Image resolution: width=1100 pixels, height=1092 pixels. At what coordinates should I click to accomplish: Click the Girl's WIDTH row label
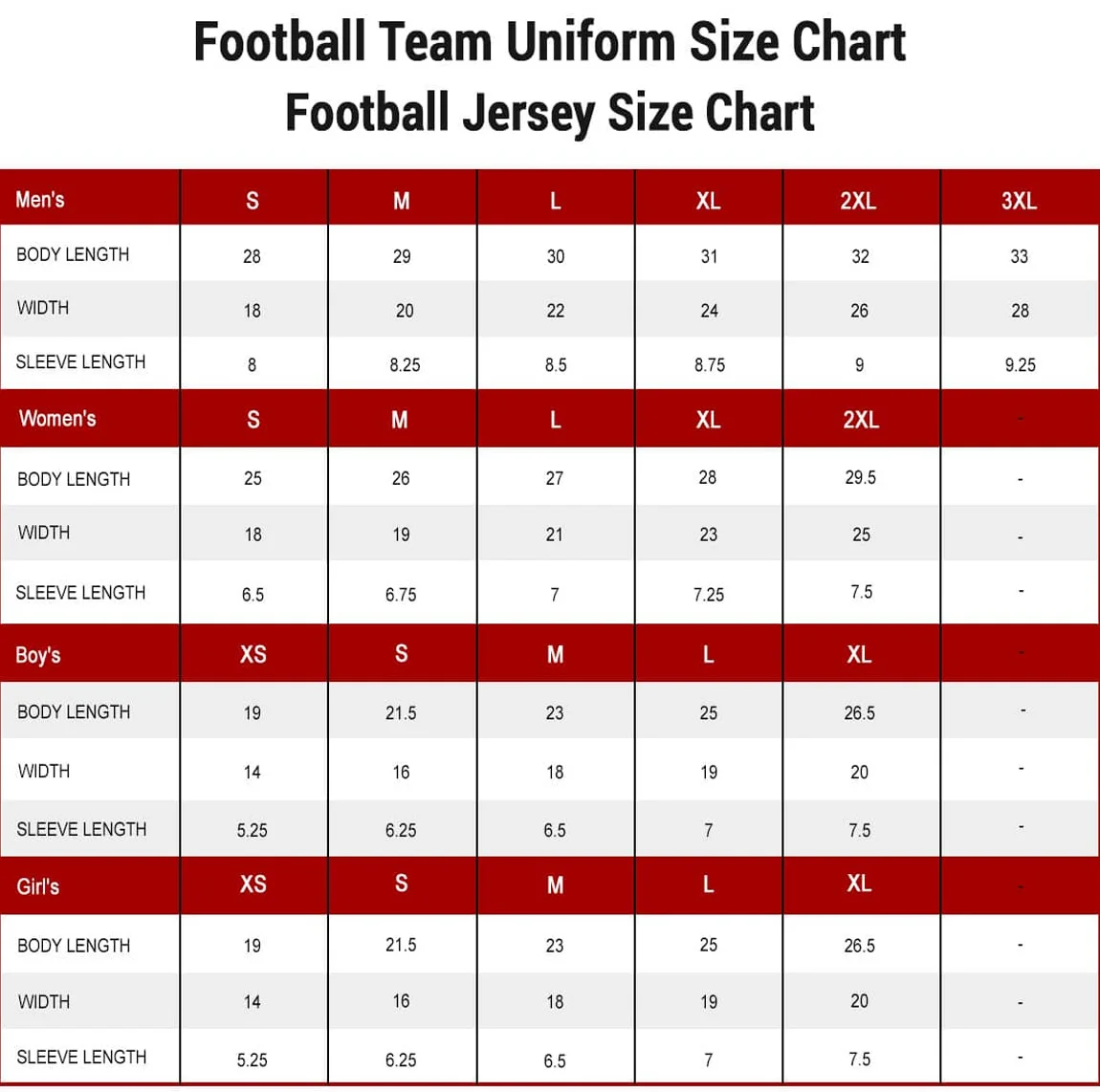coord(44,1002)
